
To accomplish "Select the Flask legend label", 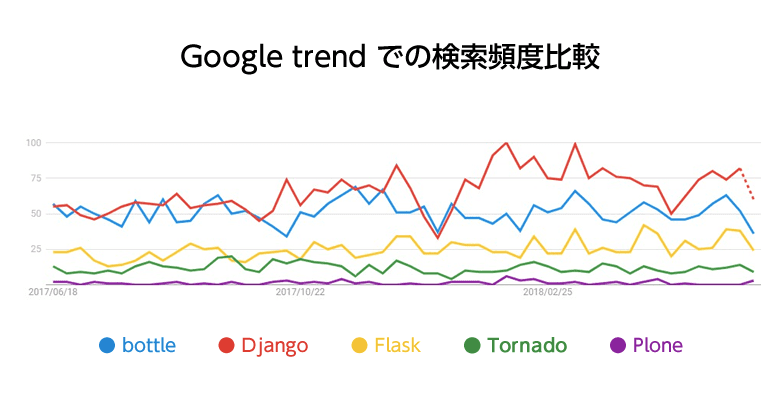I will click(397, 345).
